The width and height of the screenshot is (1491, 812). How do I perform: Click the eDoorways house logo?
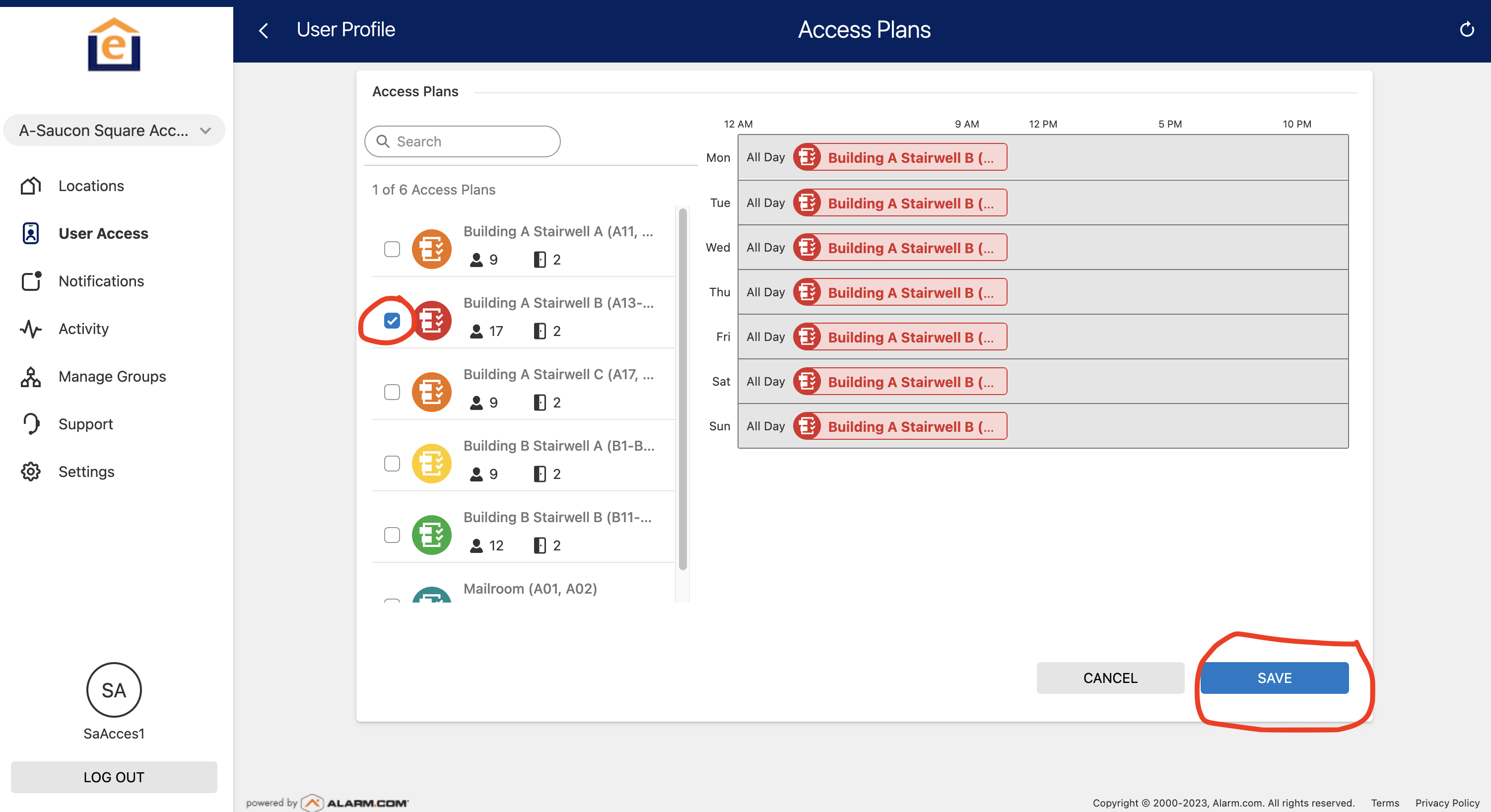[x=114, y=45]
